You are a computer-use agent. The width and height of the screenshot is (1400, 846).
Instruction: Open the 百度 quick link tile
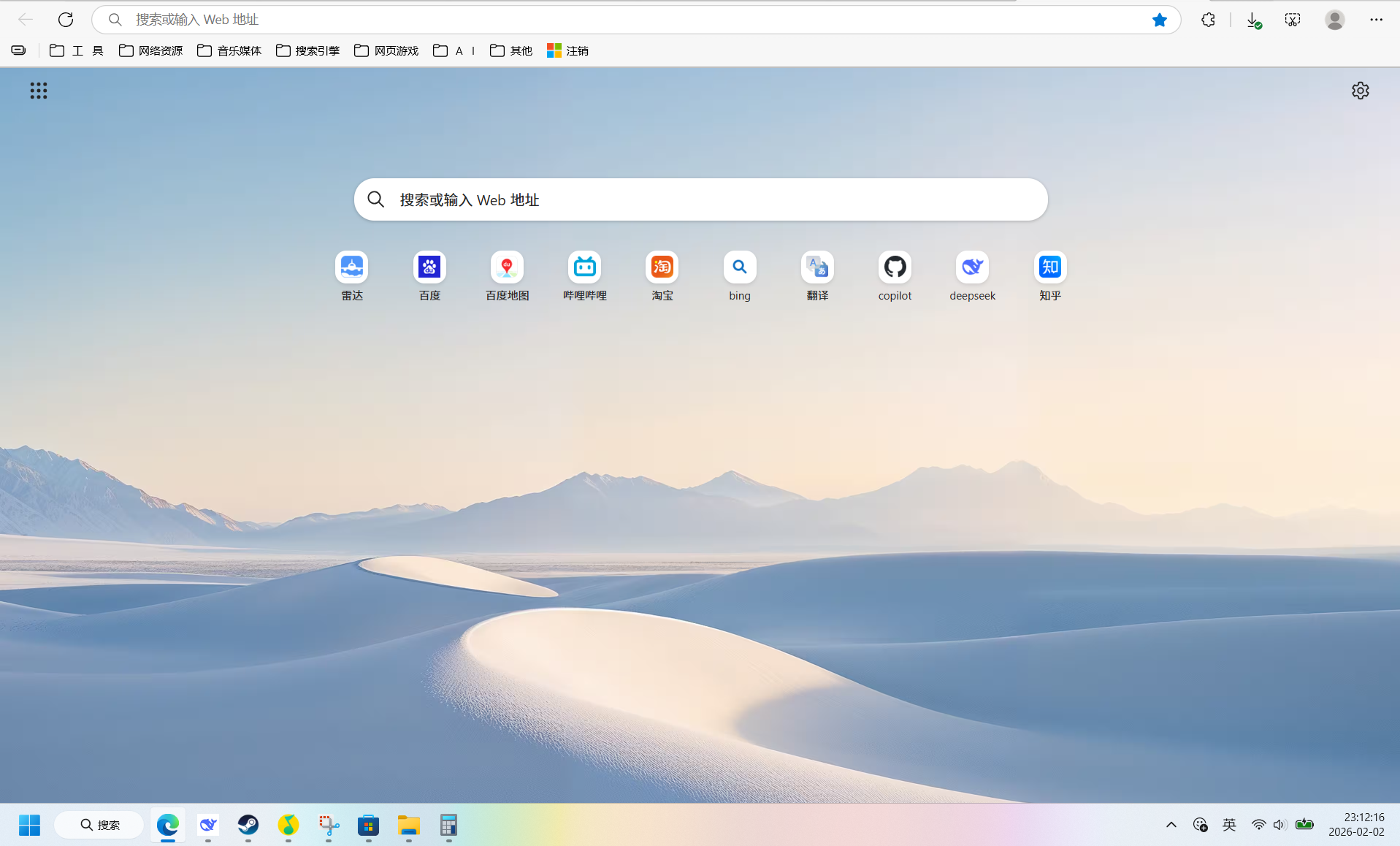click(429, 276)
